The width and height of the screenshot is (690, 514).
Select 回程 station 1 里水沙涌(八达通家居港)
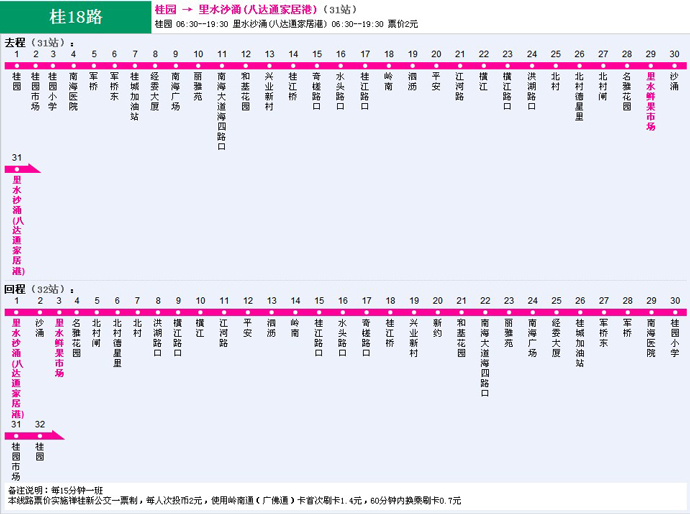click(x=17, y=368)
